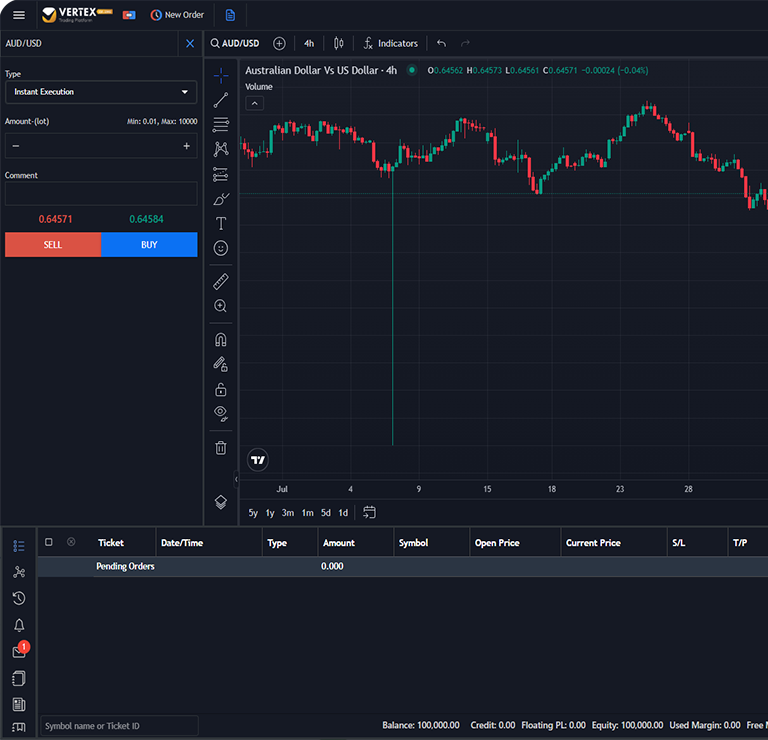
Task: Click the live data status dot in chart legend
Action: 412,70
